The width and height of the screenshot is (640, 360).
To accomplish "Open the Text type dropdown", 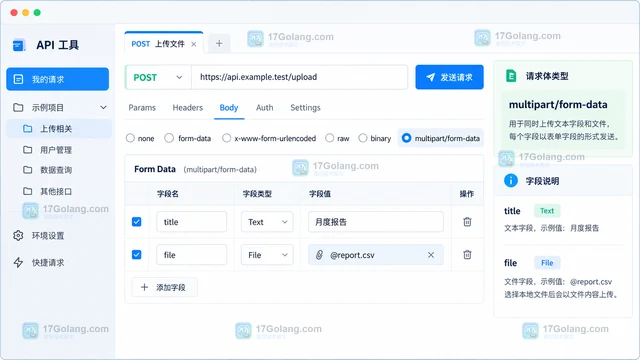I will (267, 222).
